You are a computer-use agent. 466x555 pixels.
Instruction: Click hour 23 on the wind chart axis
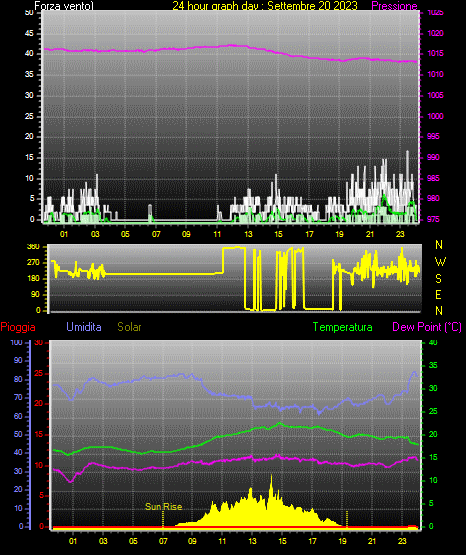[x=400, y=234]
